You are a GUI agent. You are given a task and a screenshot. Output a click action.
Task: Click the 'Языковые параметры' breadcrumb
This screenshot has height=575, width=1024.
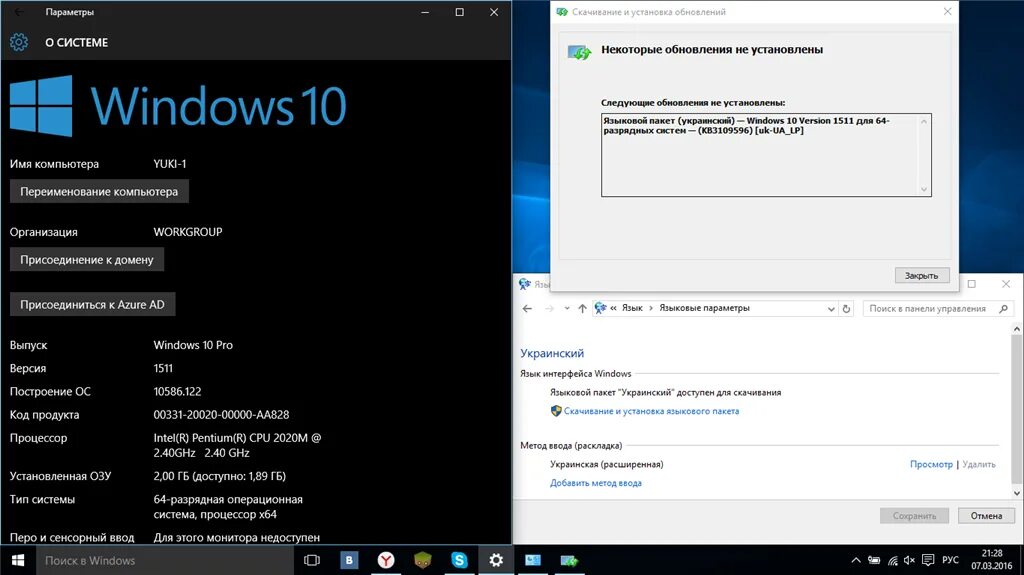point(704,308)
